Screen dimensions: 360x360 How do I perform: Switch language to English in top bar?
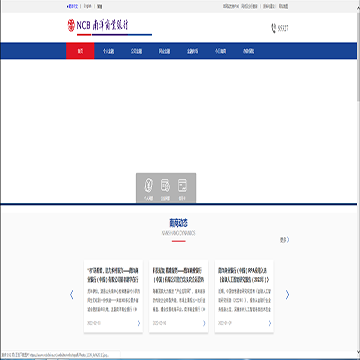[x=88, y=6]
